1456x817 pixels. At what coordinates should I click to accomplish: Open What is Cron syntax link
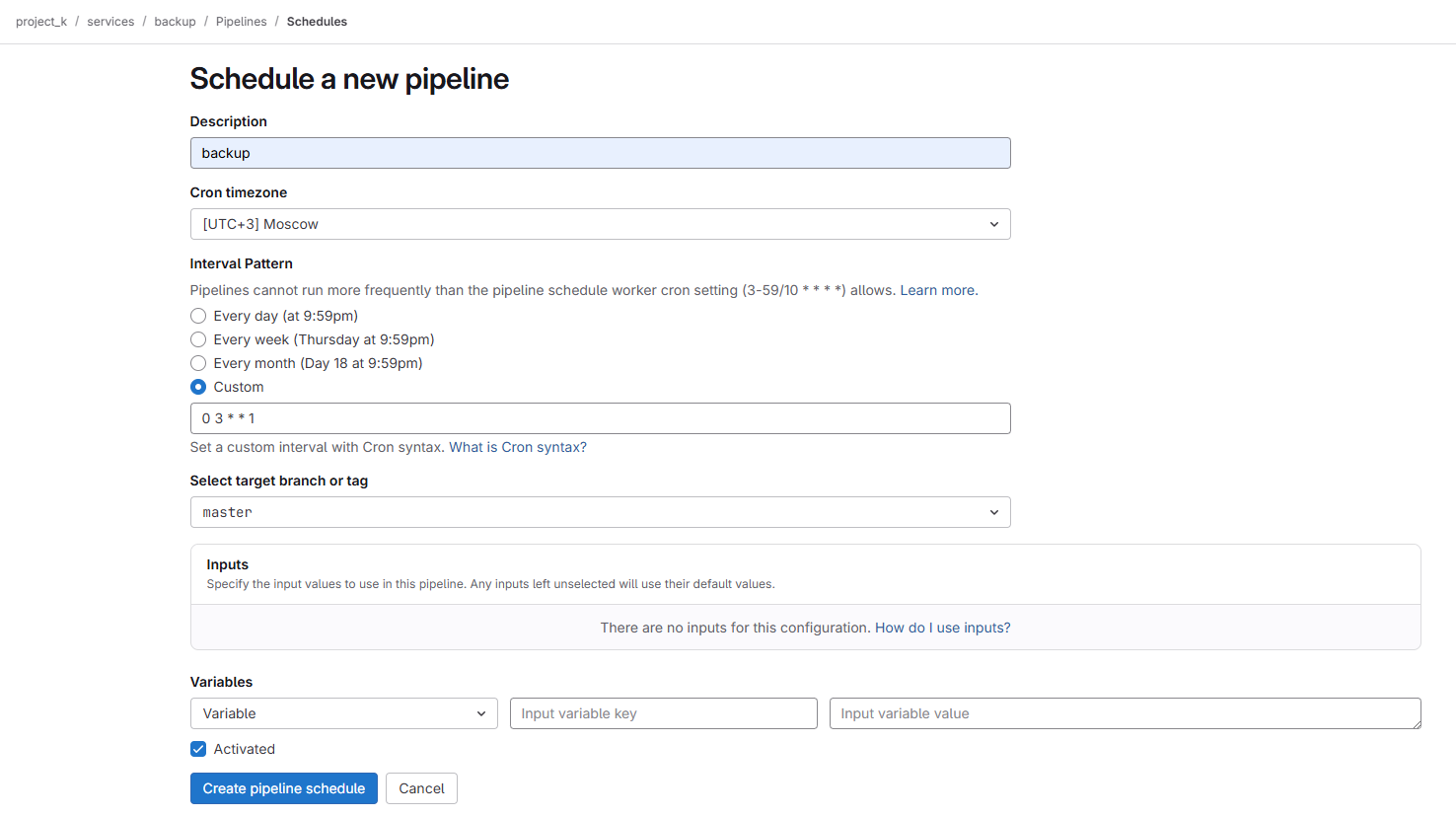pos(518,447)
